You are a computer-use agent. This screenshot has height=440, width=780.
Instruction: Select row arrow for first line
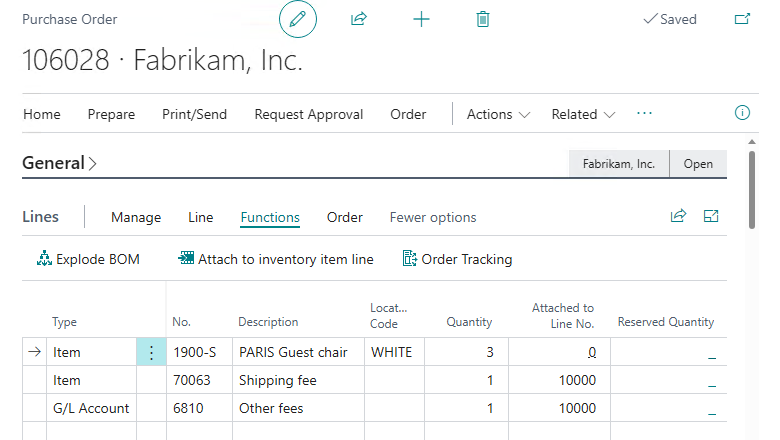(34, 352)
